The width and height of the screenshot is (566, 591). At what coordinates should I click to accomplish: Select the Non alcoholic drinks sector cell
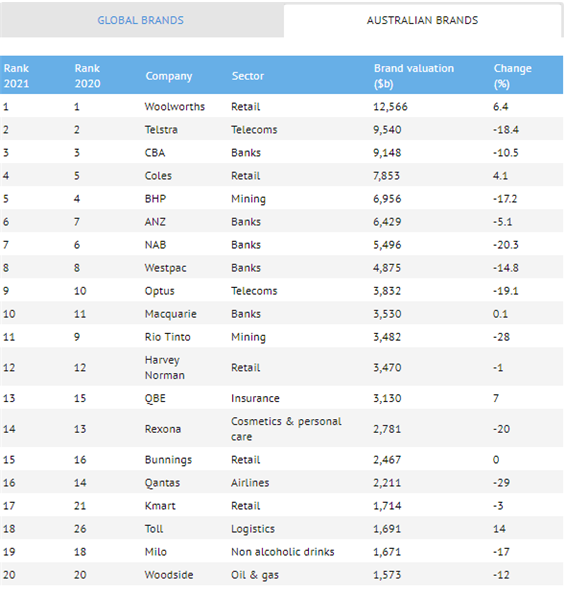[283, 552]
